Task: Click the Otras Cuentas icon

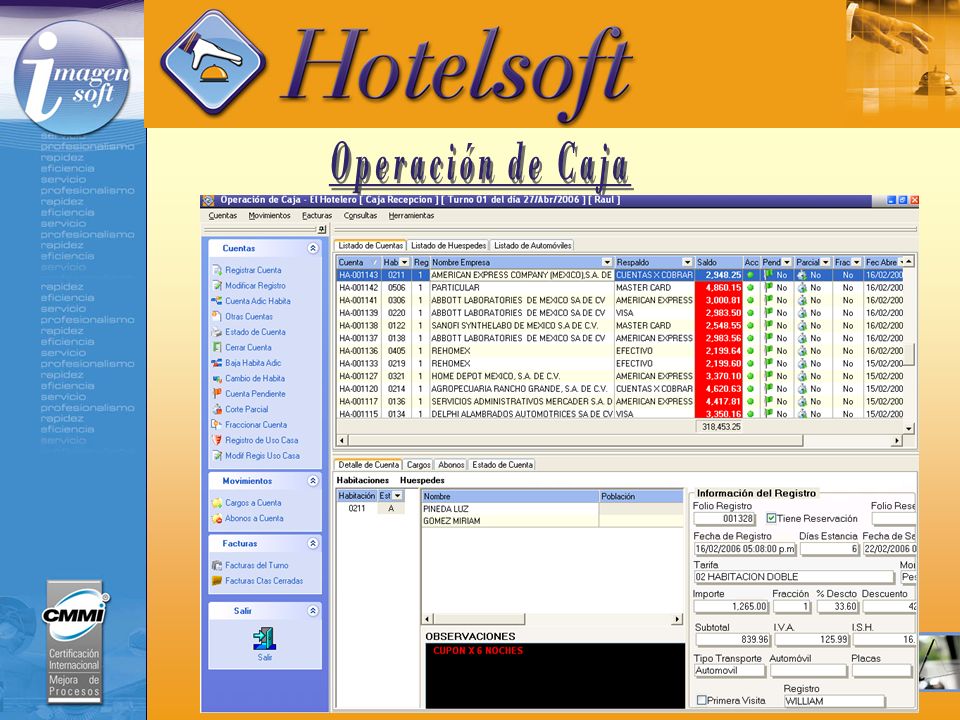Action: pos(217,317)
